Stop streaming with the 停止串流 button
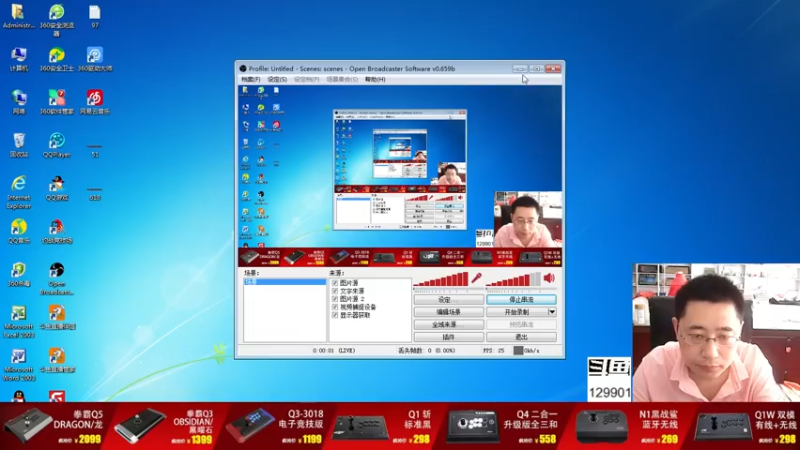800x450 pixels. pyautogui.click(x=521, y=299)
